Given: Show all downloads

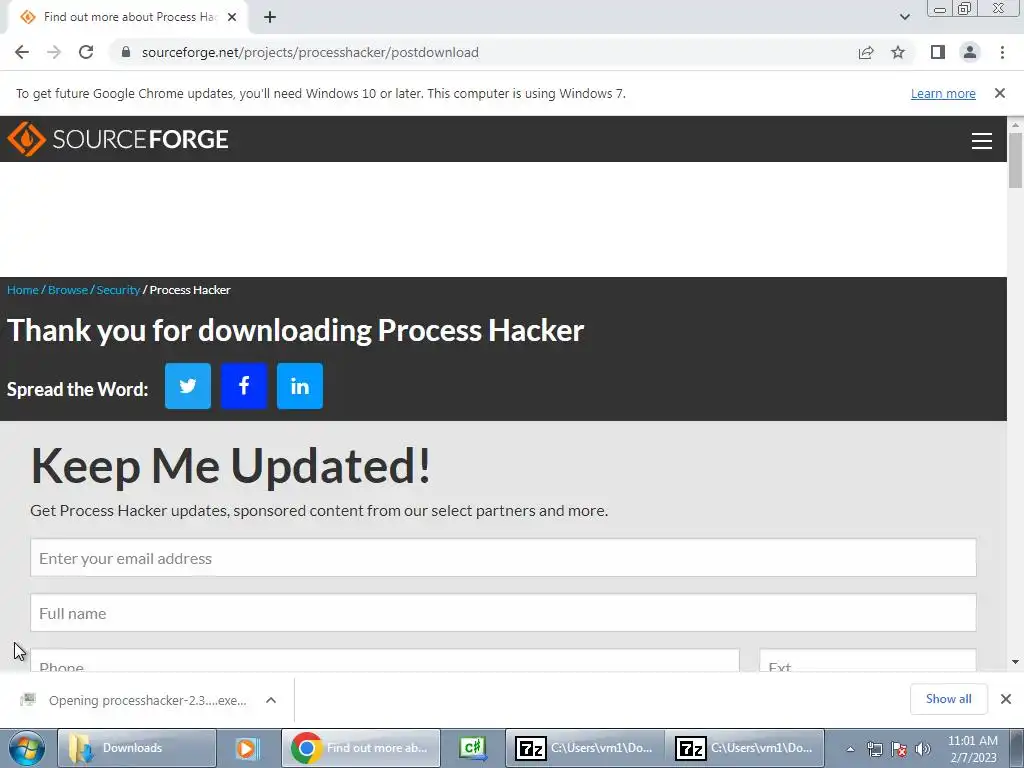Looking at the screenshot, I should (948, 699).
